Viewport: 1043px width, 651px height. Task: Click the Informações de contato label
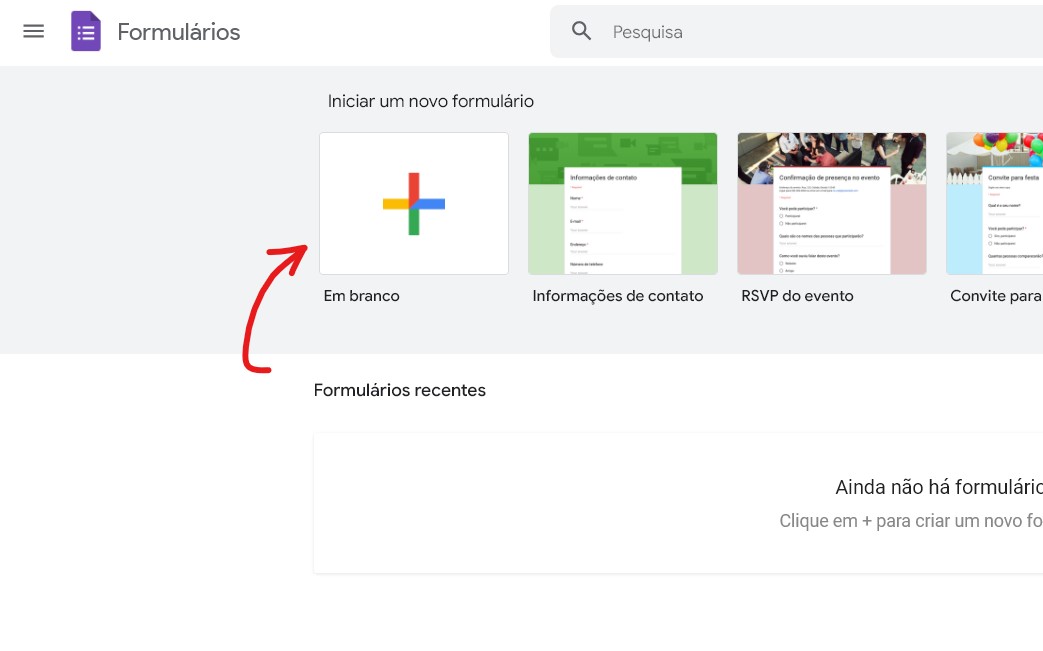617,296
